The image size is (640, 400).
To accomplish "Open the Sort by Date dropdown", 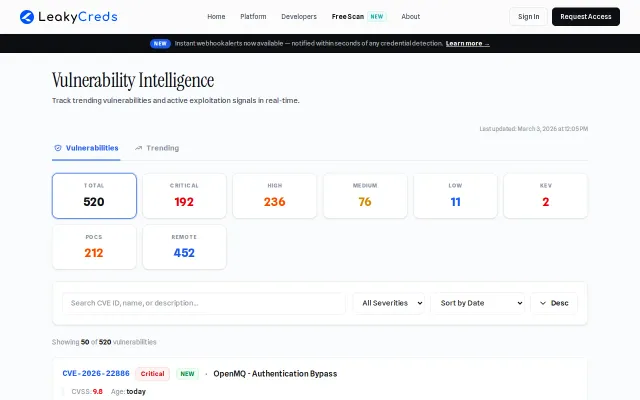I will [478, 303].
